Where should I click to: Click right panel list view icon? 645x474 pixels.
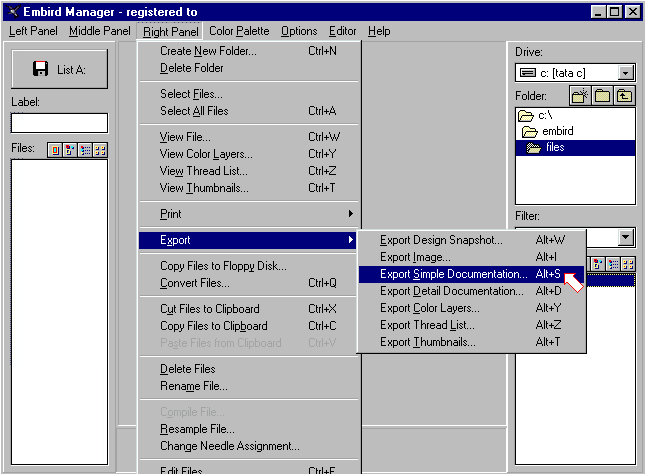point(613,264)
